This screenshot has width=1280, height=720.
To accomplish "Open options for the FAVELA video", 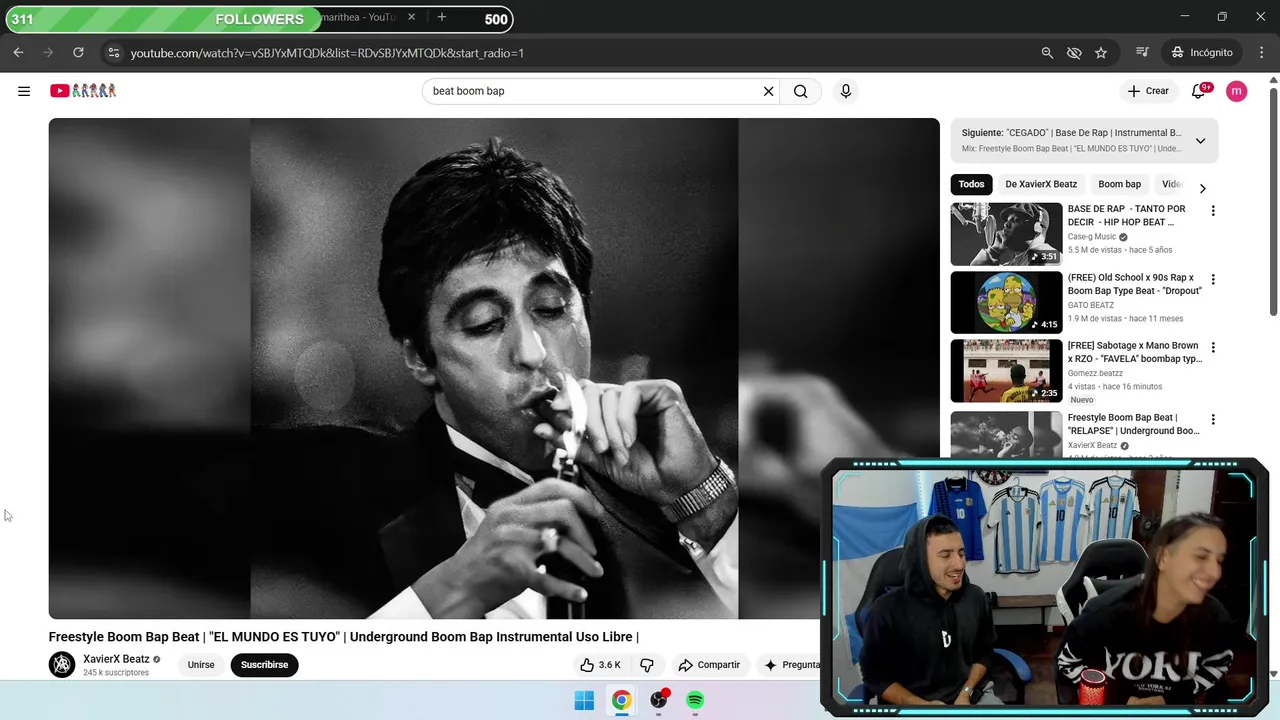I will [x=1213, y=347].
